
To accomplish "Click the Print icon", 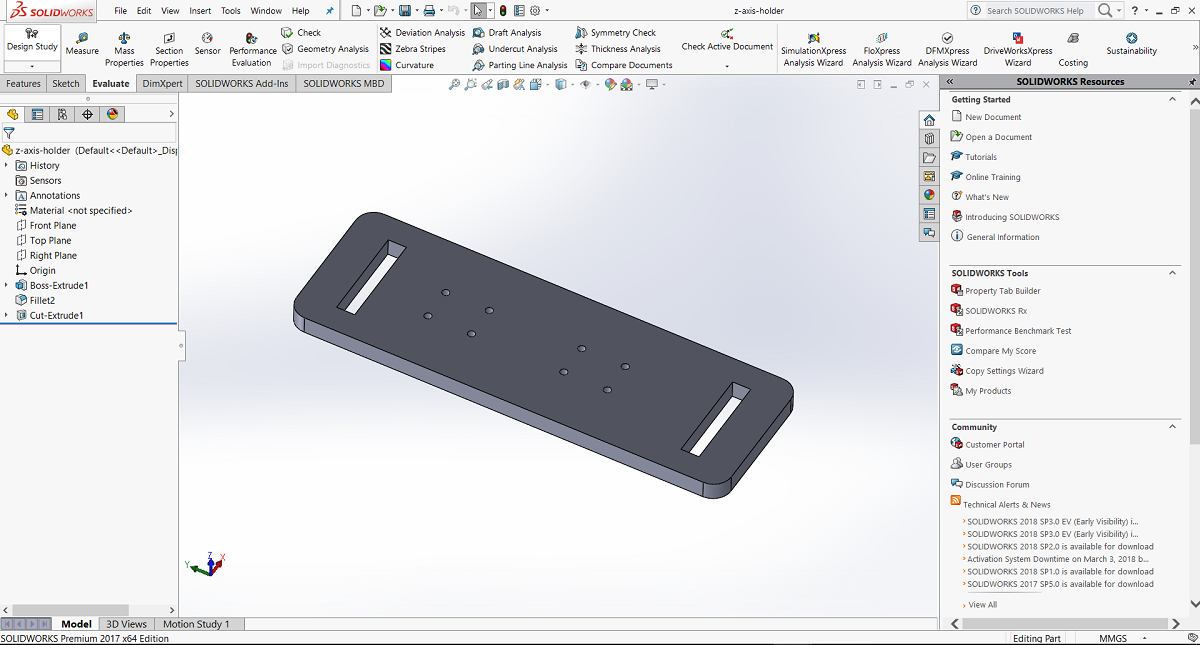I will [x=429, y=10].
